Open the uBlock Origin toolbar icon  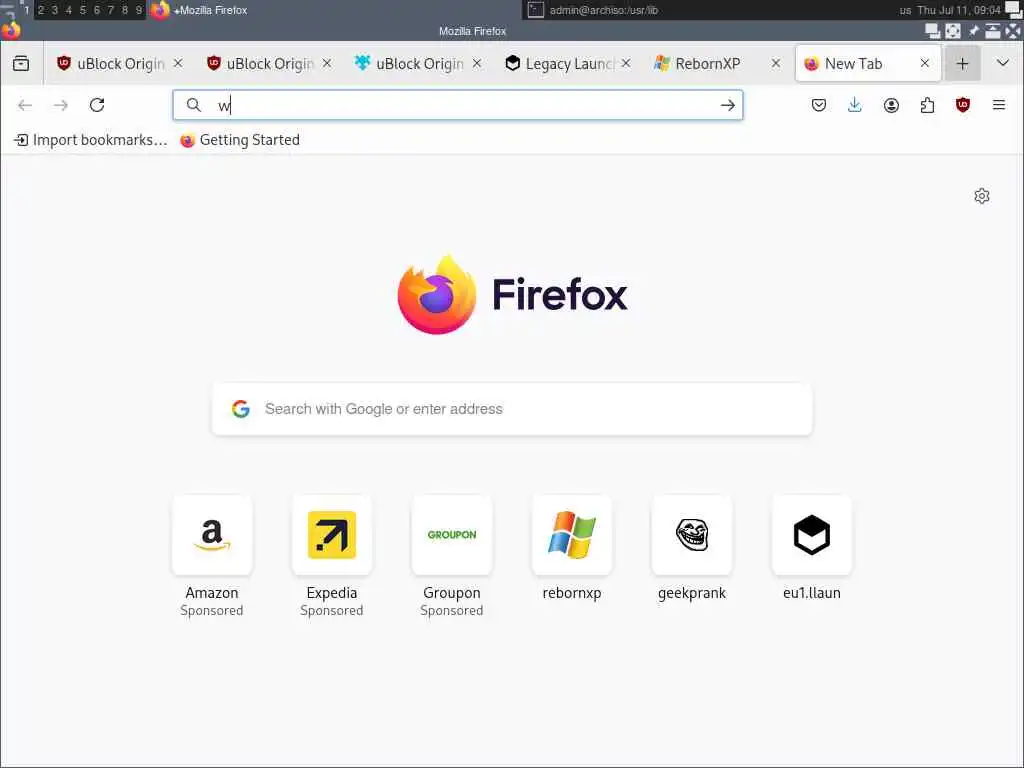[x=963, y=105]
